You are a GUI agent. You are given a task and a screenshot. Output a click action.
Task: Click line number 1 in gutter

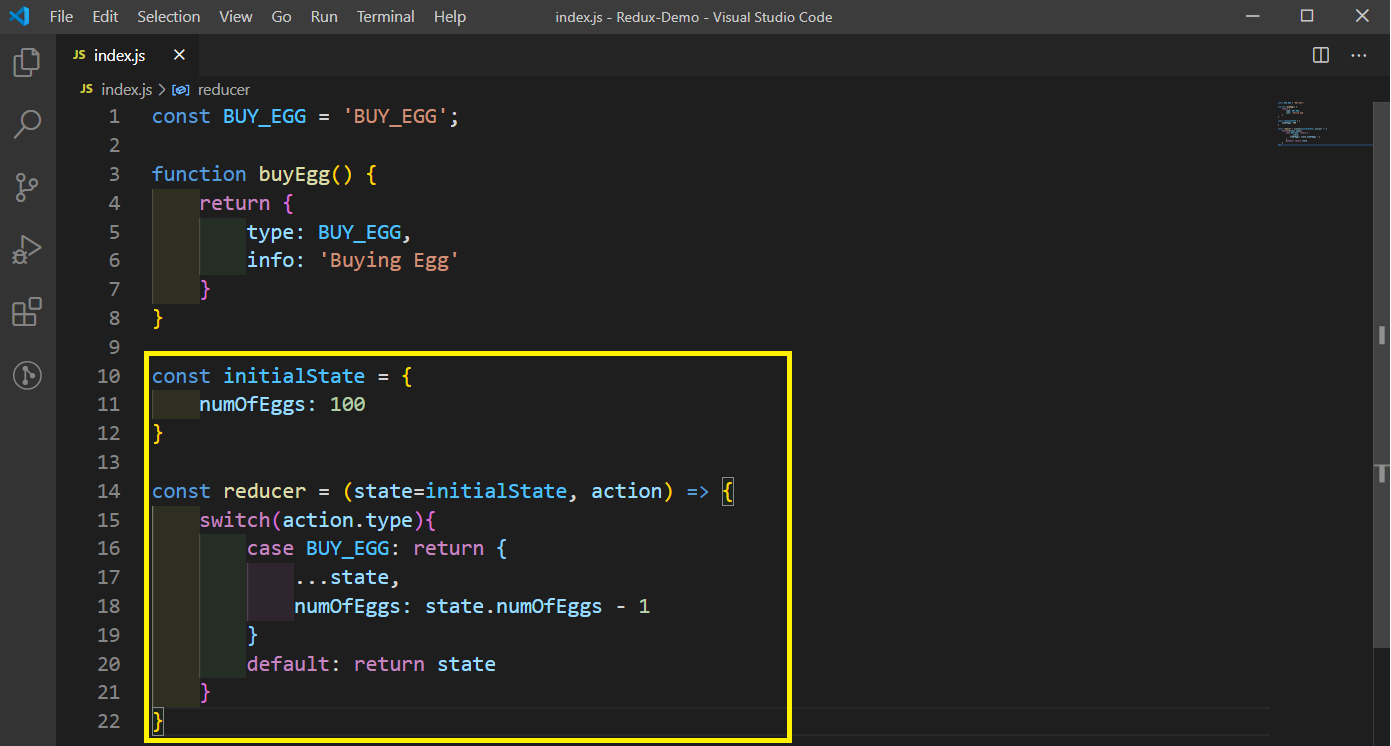(114, 116)
